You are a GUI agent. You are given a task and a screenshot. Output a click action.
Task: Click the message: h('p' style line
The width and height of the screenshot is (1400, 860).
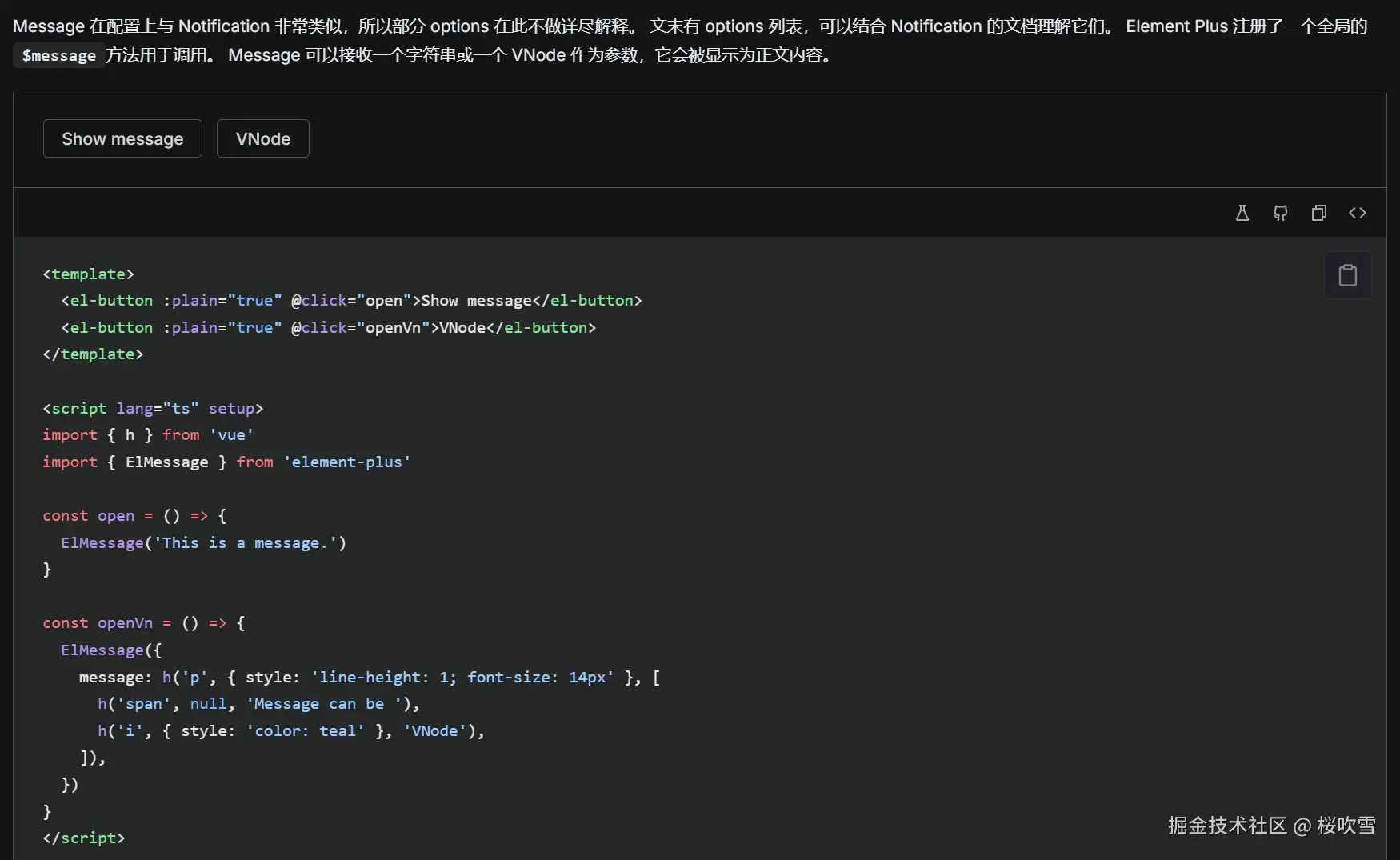point(370,677)
